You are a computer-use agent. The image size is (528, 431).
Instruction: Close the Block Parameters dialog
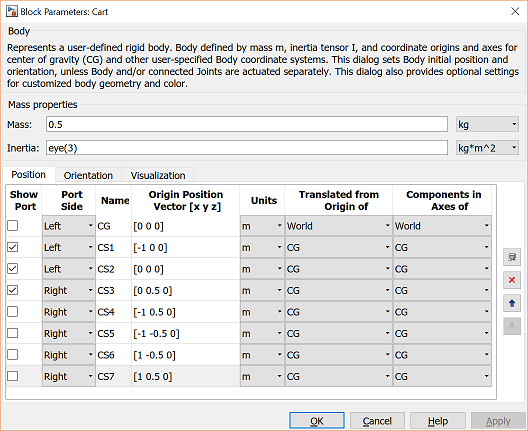(515, 11)
